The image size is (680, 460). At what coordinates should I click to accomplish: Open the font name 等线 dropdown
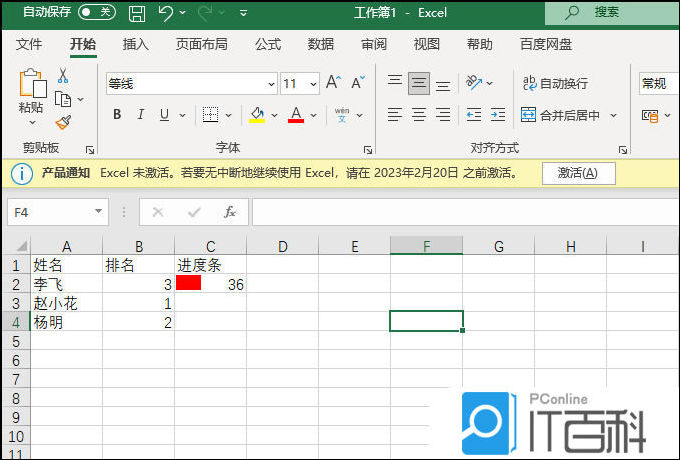[x=271, y=84]
